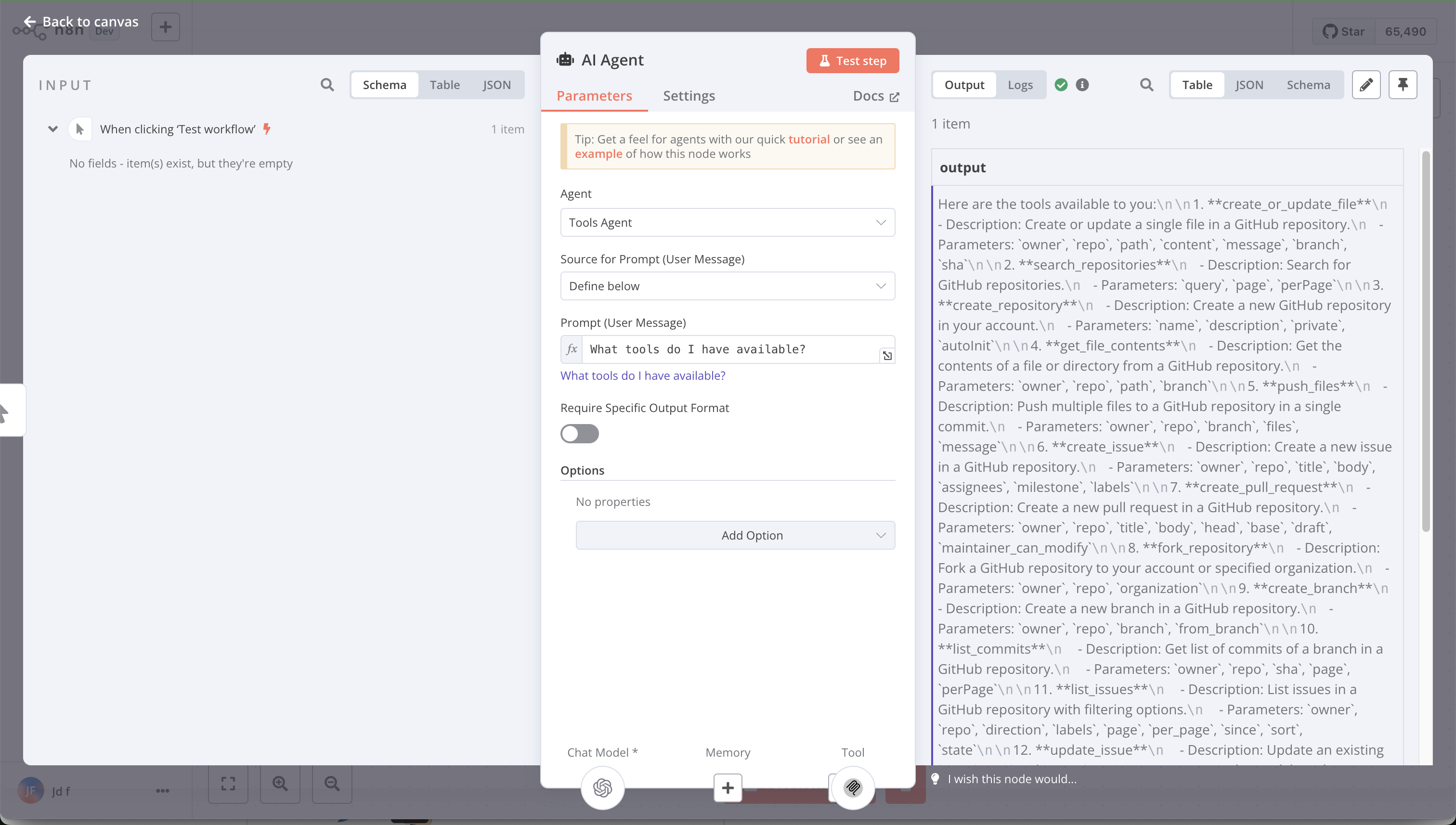This screenshot has height=825, width=1456.
Task: Click the info icon beside Logs
Action: pyautogui.click(x=1082, y=85)
